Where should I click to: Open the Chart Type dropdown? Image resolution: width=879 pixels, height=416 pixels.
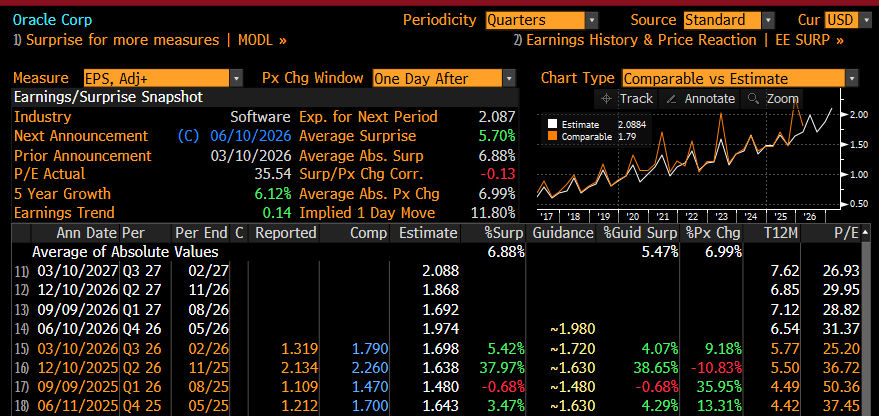[739, 78]
